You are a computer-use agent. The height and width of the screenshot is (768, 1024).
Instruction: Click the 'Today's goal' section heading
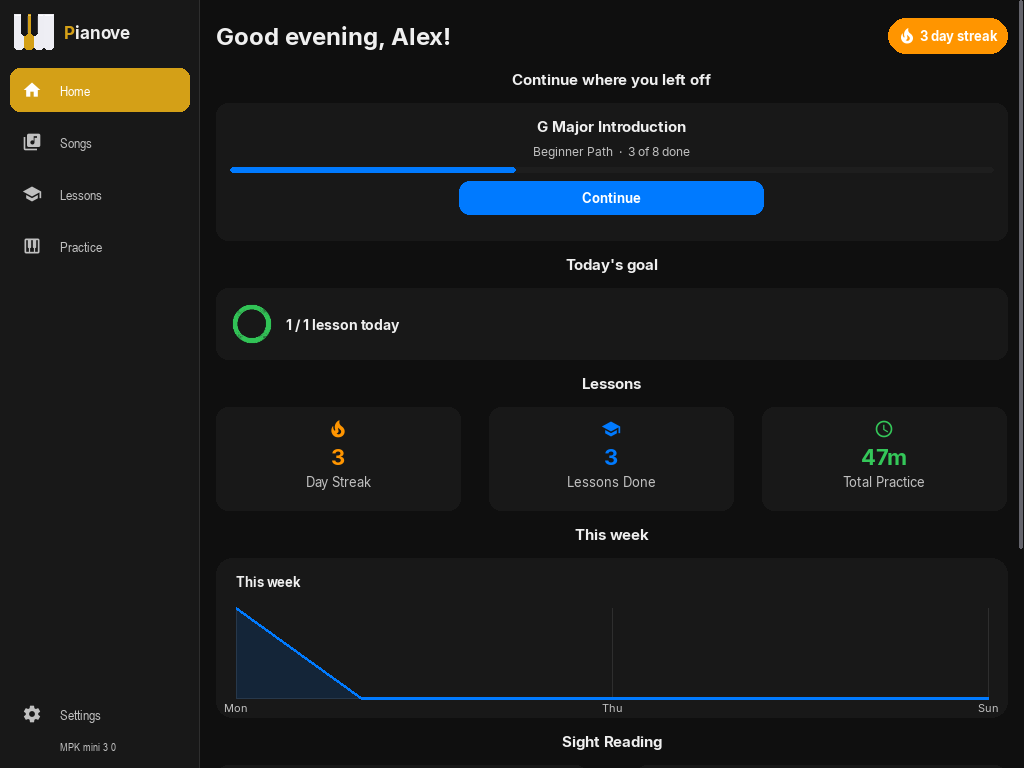612,264
